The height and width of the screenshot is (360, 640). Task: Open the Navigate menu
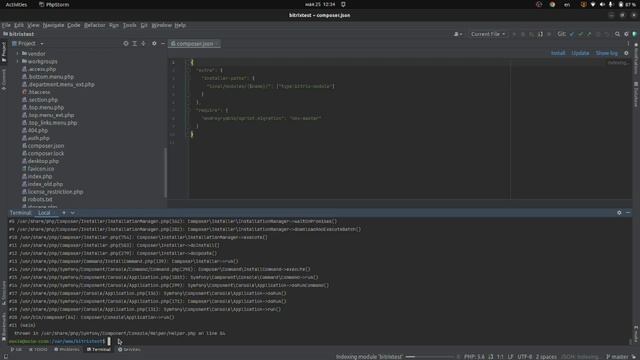click(53, 25)
